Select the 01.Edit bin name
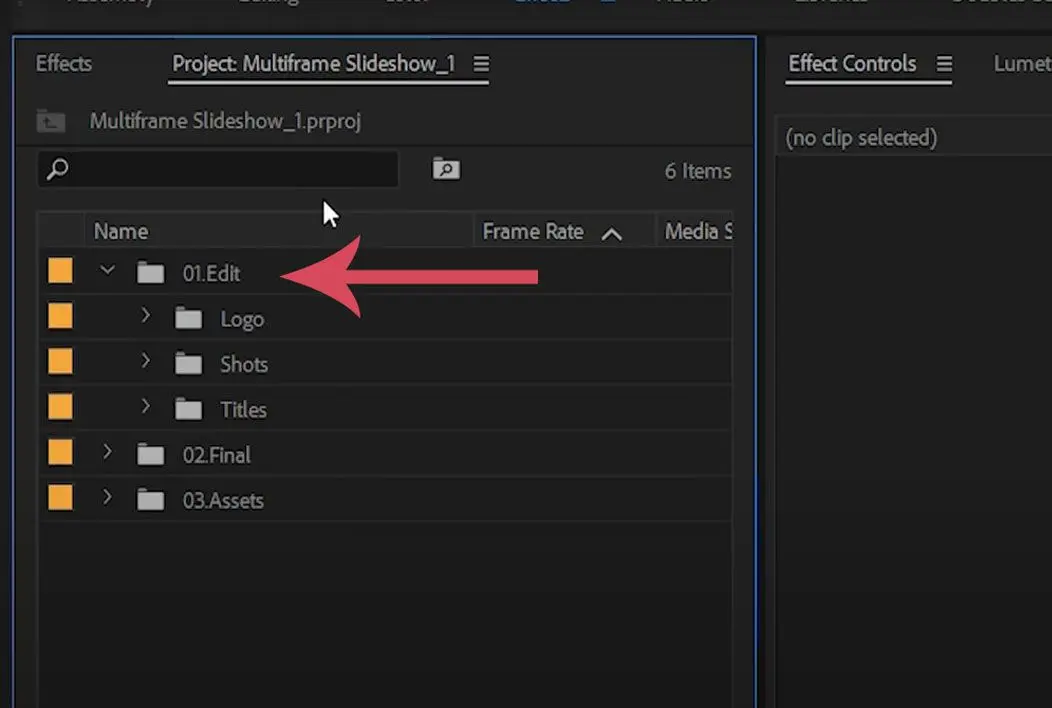The width and height of the screenshot is (1052, 708). coord(211,273)
